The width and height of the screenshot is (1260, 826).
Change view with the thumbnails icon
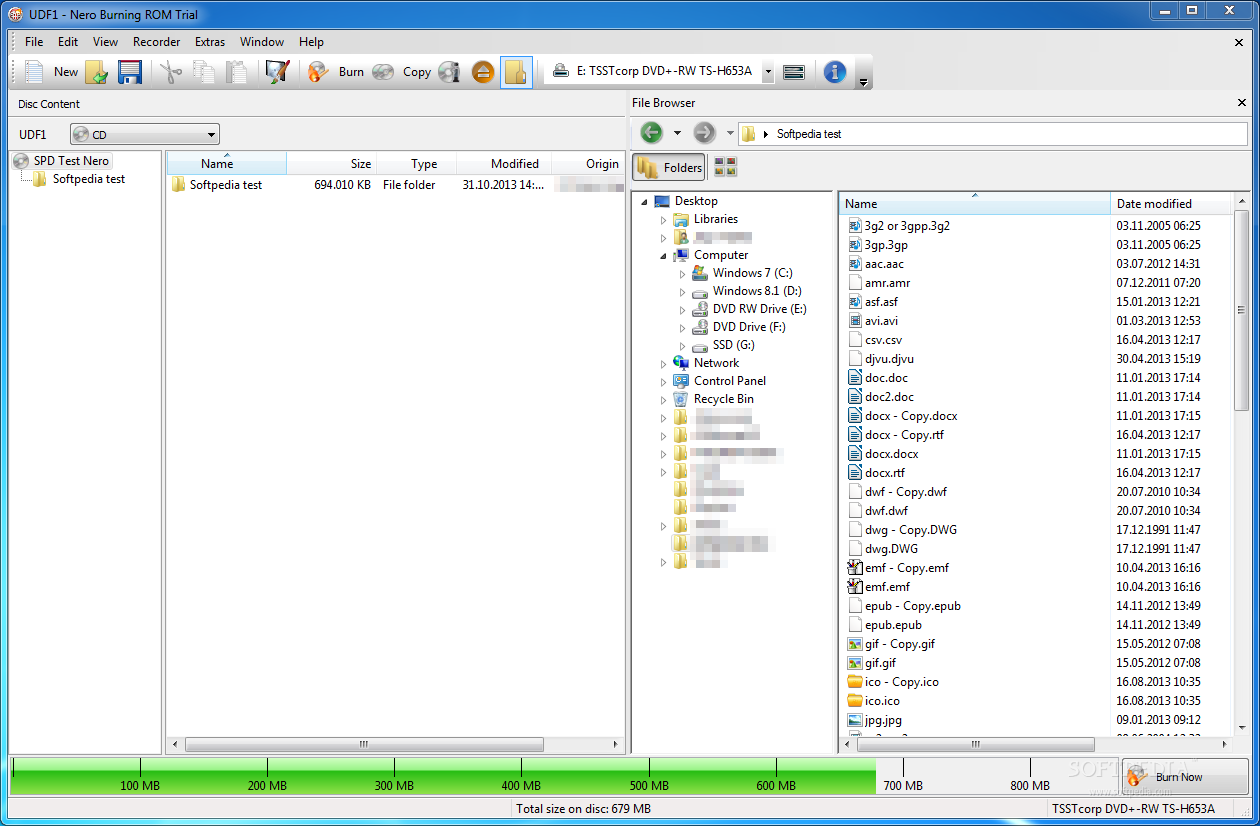[725, 168]
